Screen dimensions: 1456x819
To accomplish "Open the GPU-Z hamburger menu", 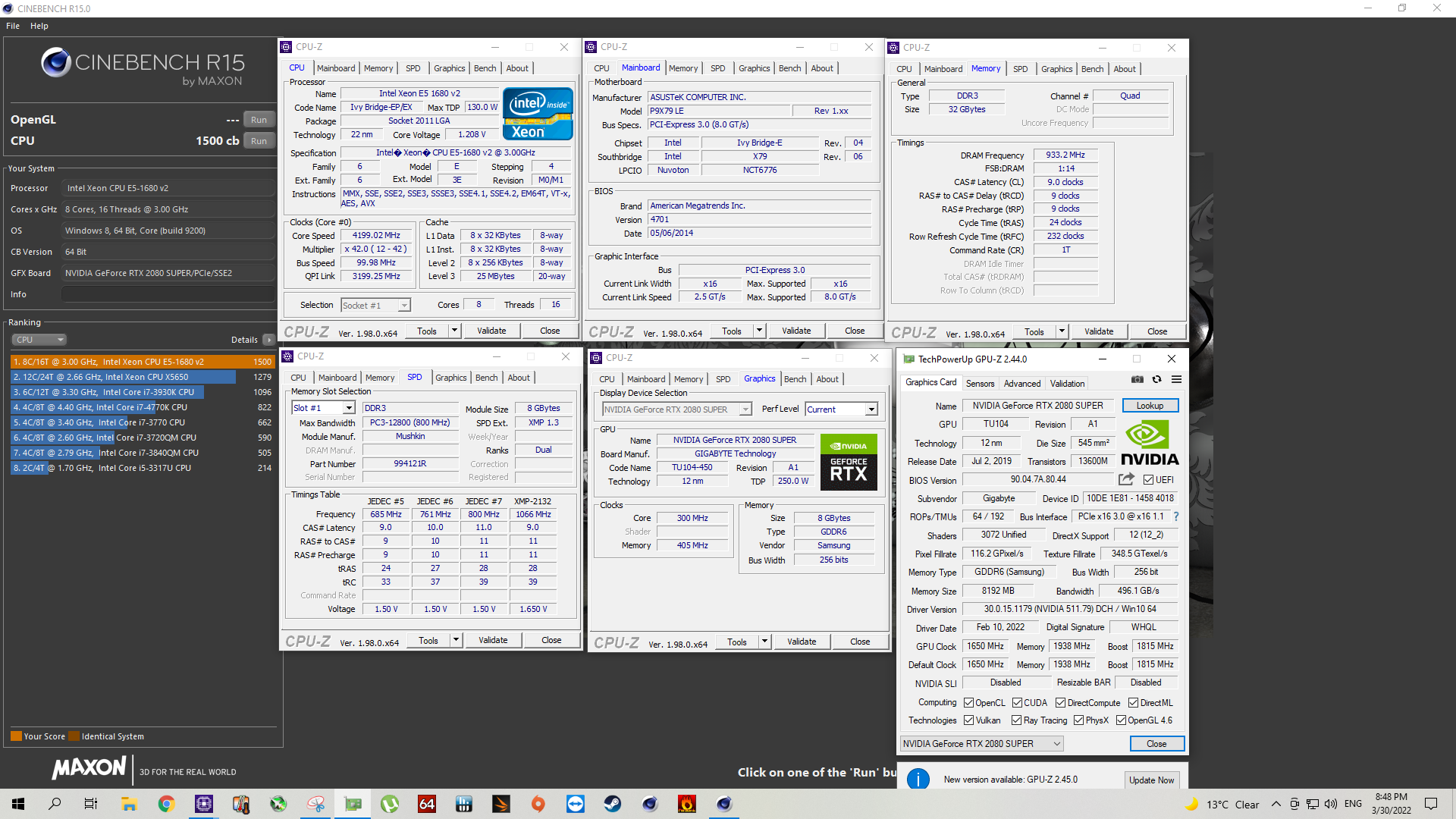I will (x=1176, y=380).
